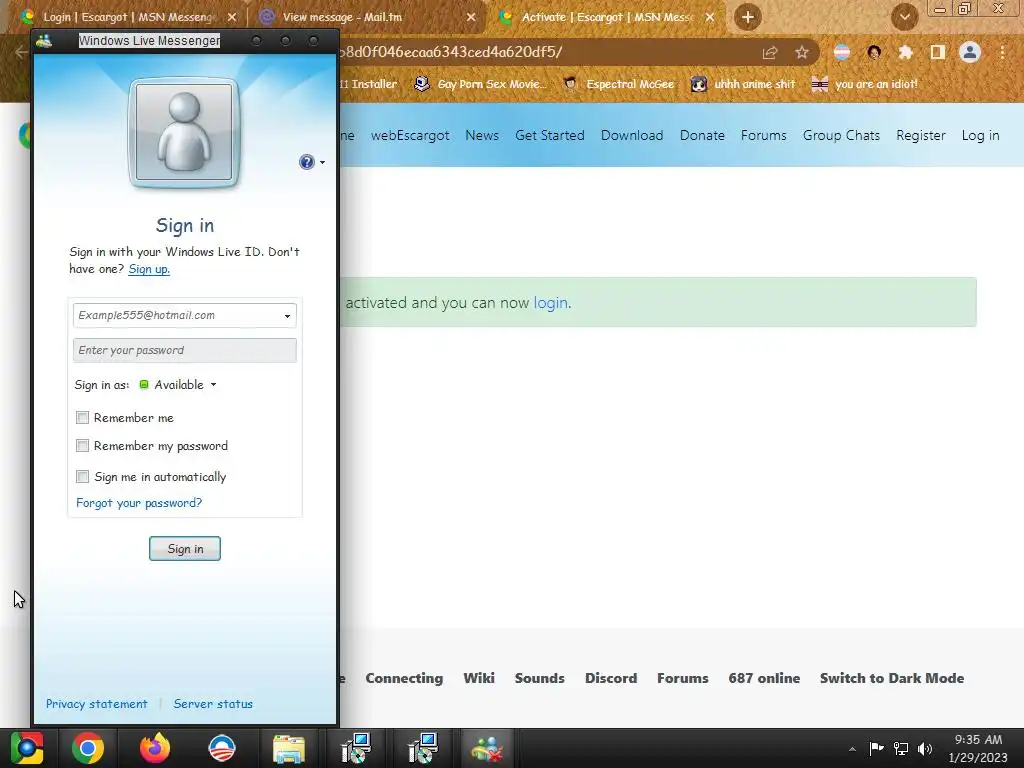1024x768 pixels.
Task: Open the uhhh anime shit bookmark
Action: coord(743,84)
